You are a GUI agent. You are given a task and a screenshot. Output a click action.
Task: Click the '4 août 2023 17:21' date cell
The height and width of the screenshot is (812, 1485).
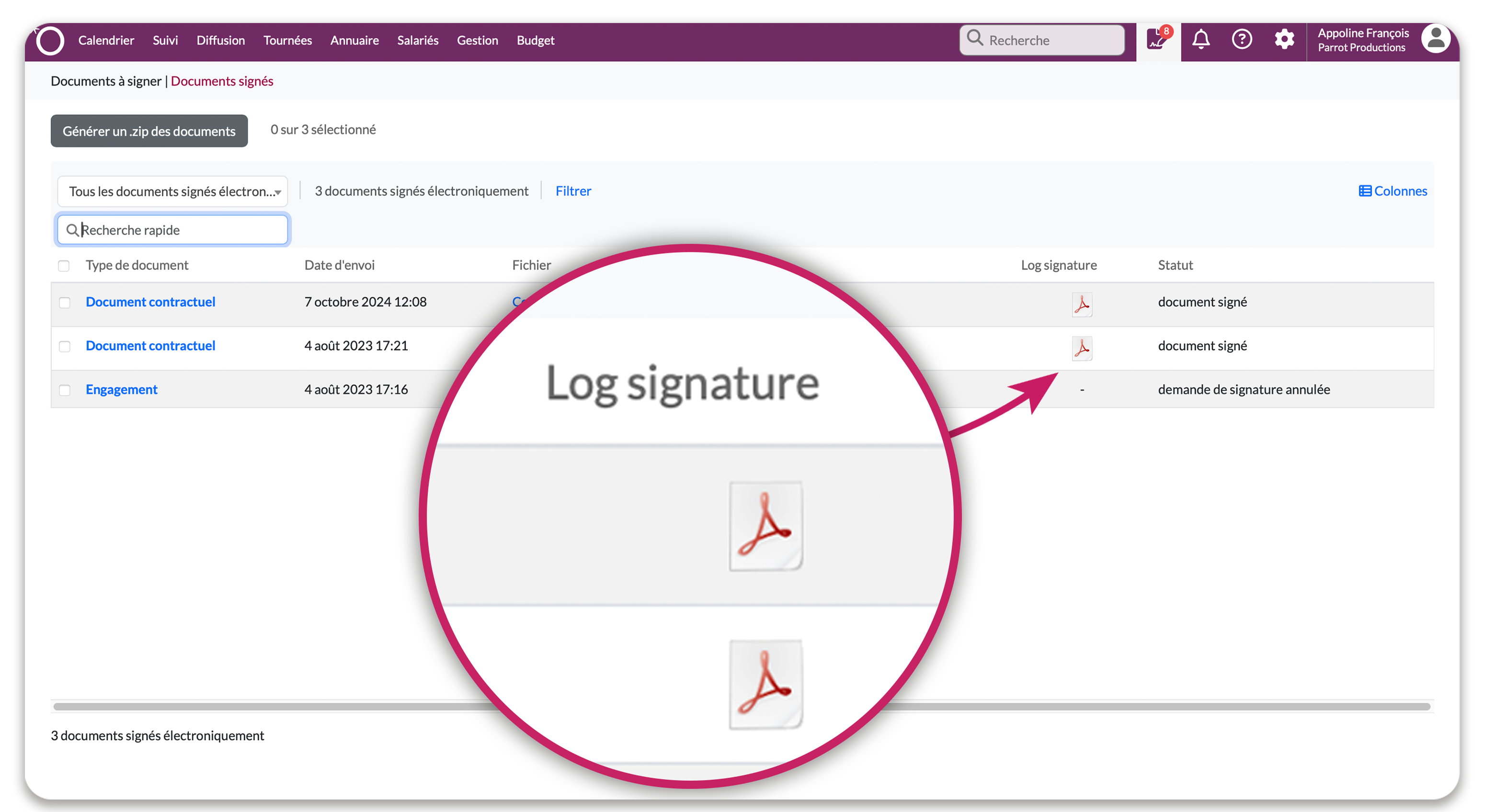click(x=356, y=345)
